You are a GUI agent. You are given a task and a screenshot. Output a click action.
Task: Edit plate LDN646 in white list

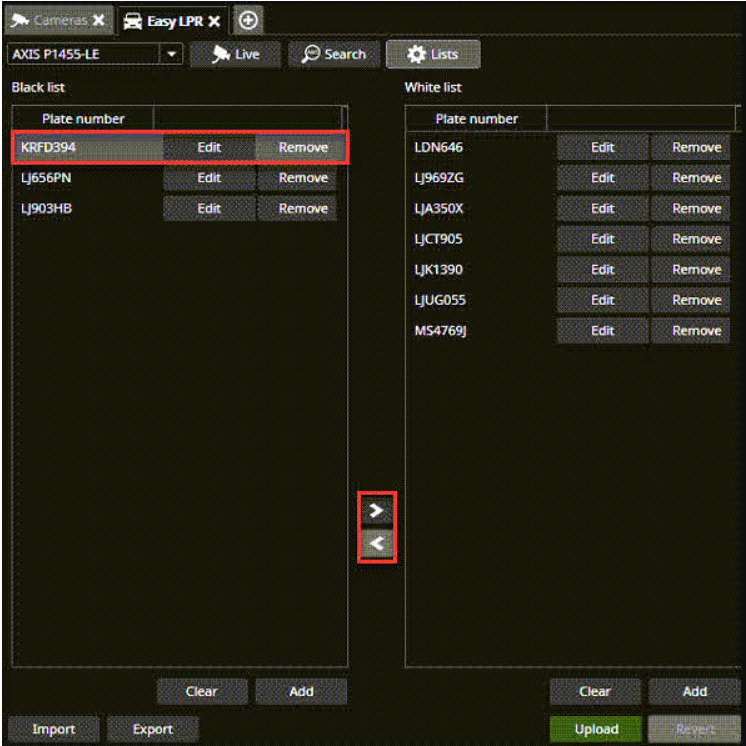click(602, 147)
